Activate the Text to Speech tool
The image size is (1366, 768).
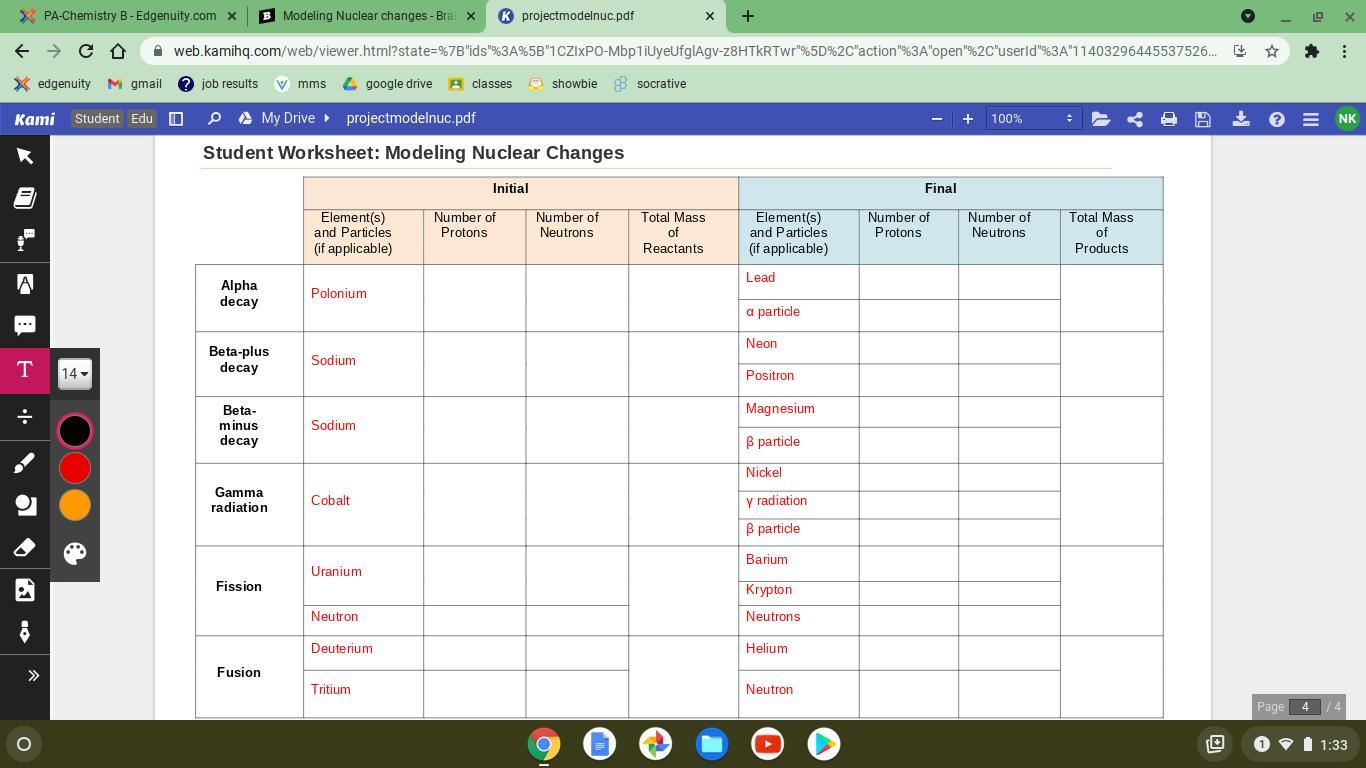(25, 241)
